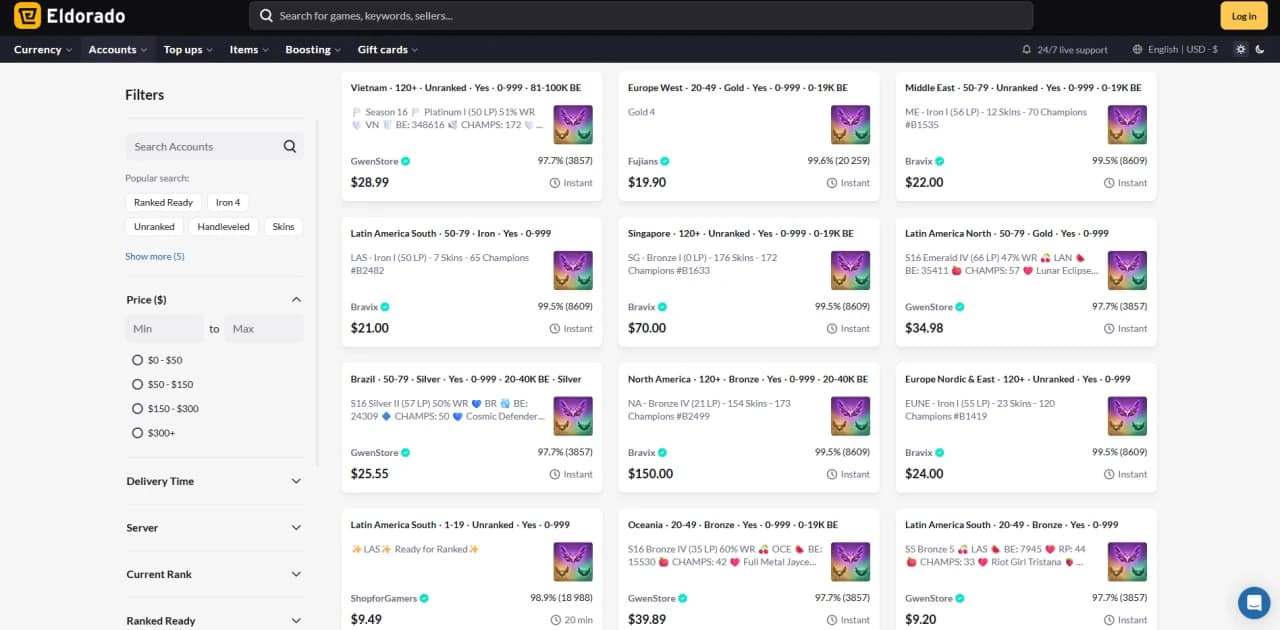Click the verified badge on the $28.99 listing

[x=405, y=161]
